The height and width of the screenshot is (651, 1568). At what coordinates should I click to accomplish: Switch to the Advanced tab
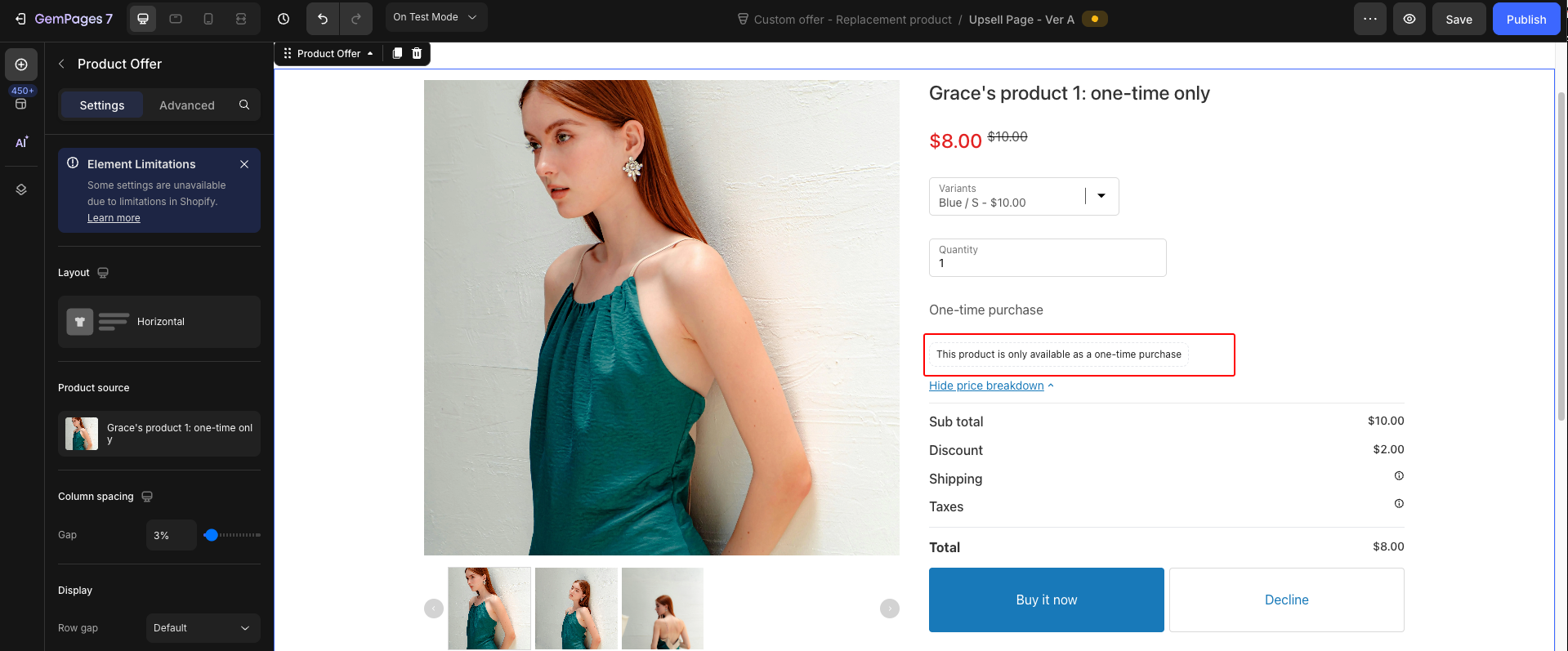187,105
